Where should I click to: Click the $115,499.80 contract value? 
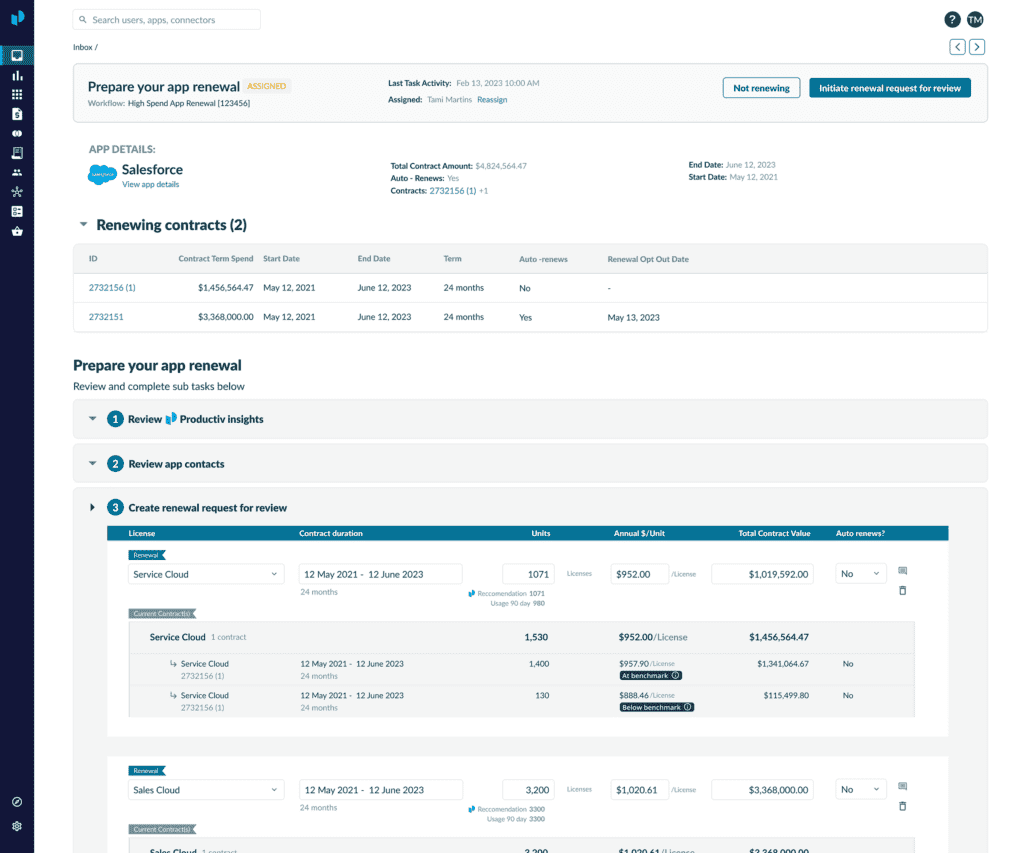[x=786, y=696]
